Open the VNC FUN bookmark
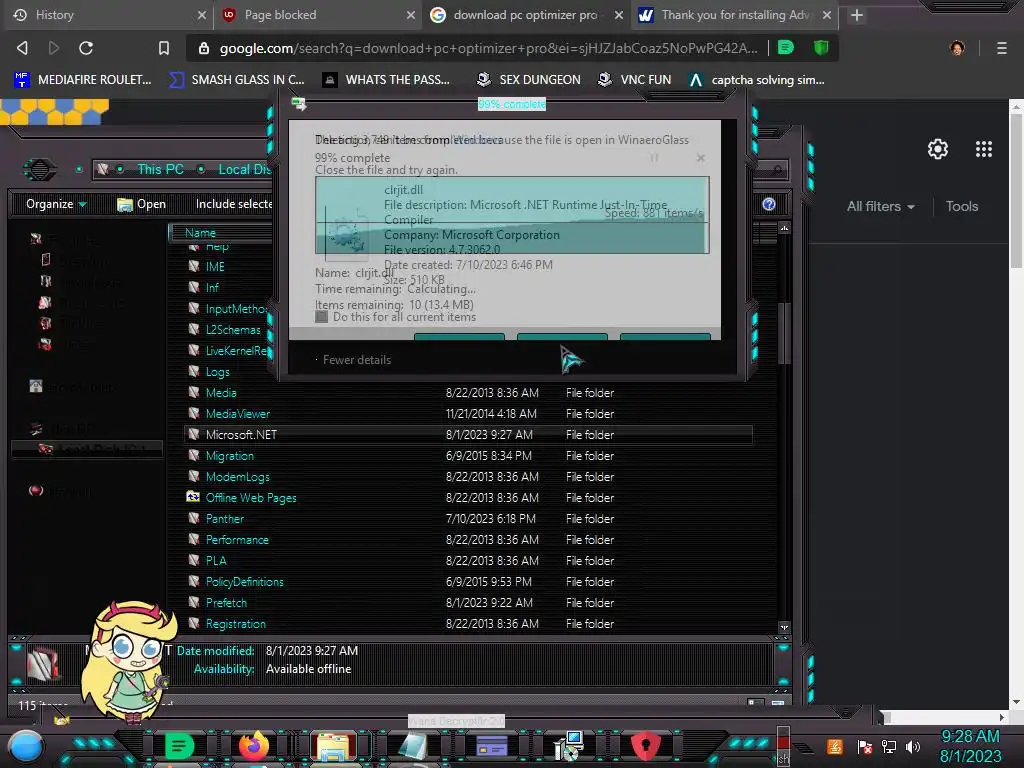Screen dimensions: 1024x768 (x=634, y=80)
